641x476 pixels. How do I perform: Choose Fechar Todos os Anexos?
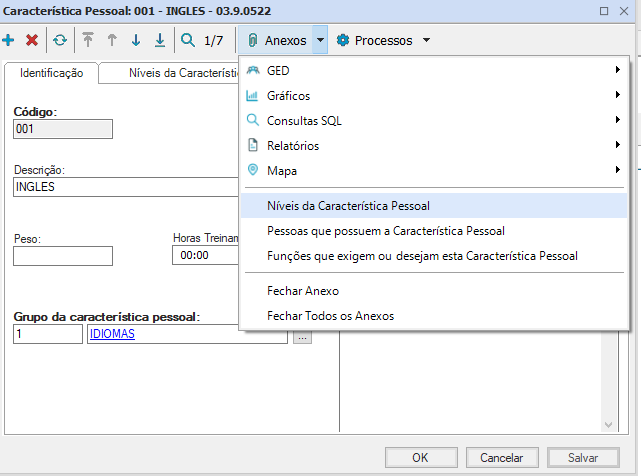(x=330, y=316)
